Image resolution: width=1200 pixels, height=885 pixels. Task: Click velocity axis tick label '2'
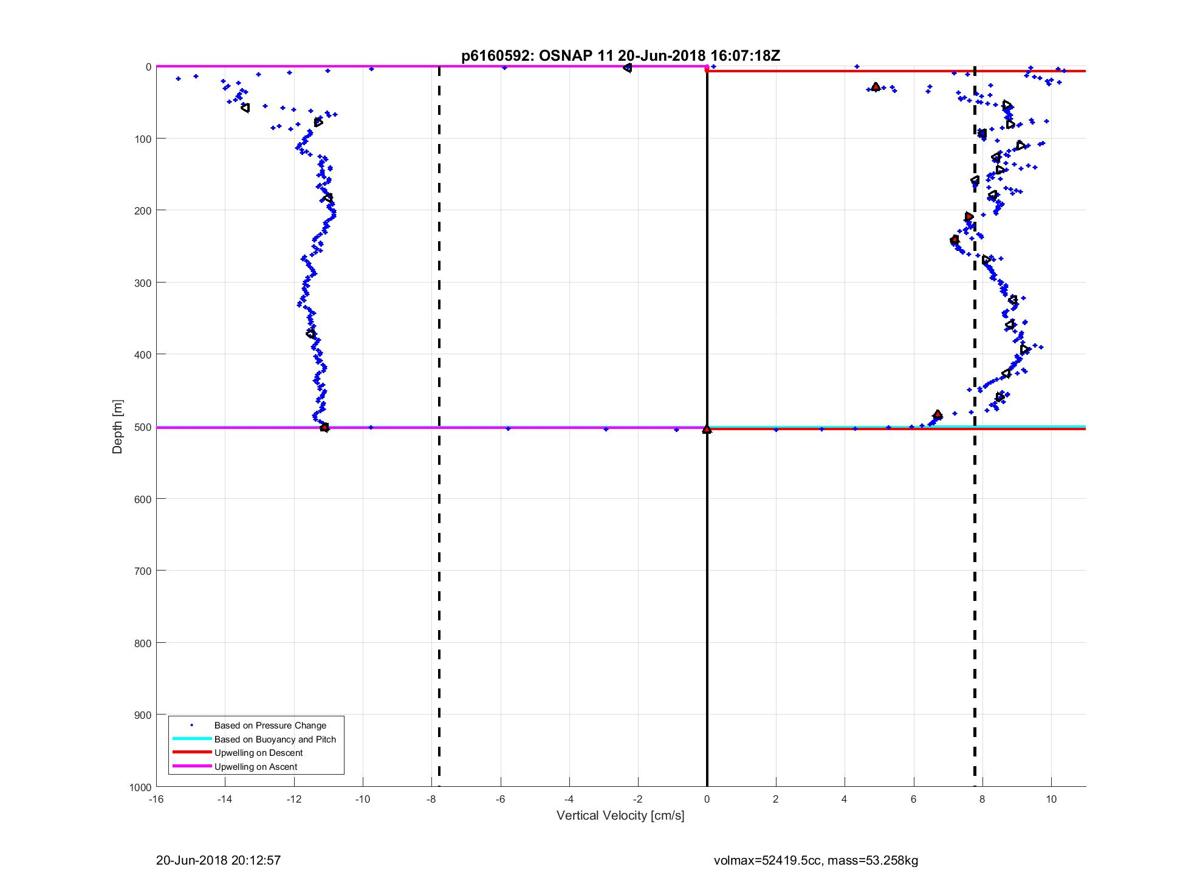point(776,800)
